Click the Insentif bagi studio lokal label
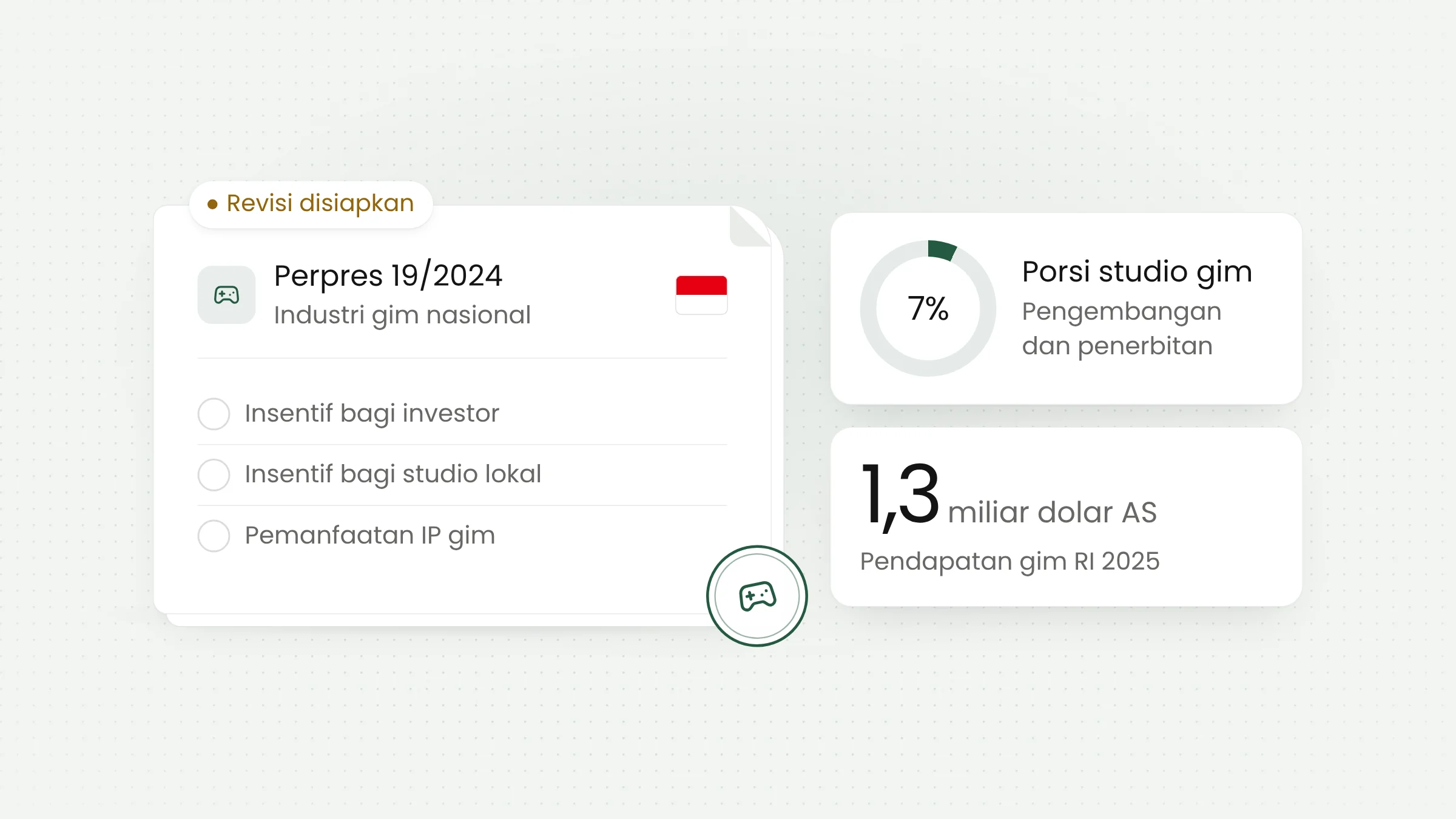Screen dimensions: 1456x819 (x=393, y=474)
